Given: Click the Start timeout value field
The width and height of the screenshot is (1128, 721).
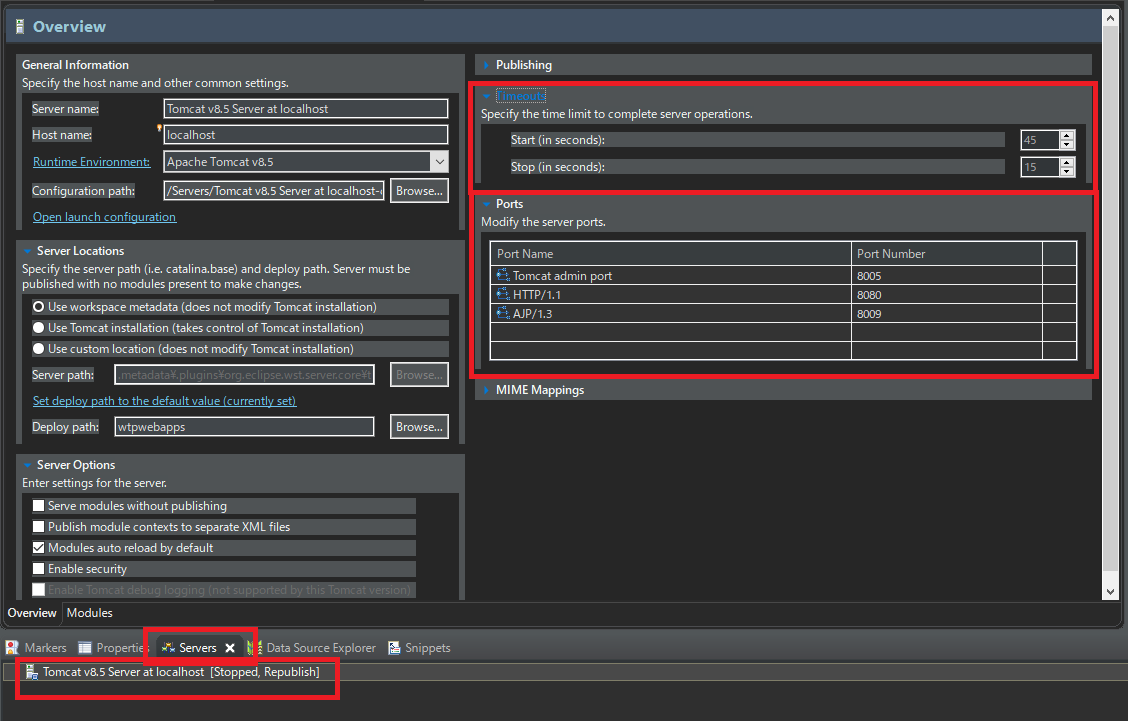Looking at the screenshot, I should 1040,140.
